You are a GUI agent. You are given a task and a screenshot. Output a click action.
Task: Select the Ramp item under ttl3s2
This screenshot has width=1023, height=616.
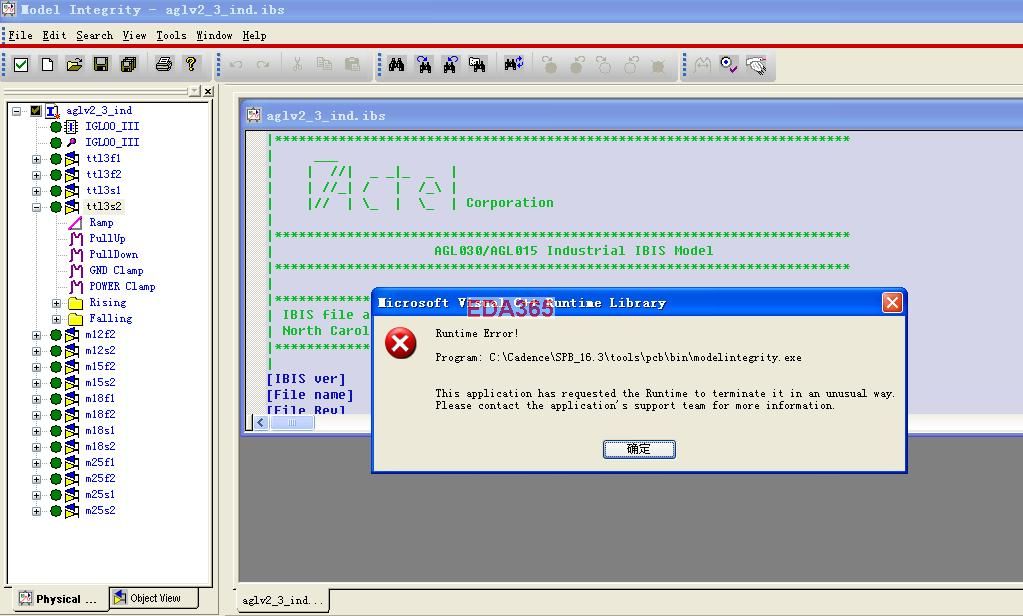[101, 223]
